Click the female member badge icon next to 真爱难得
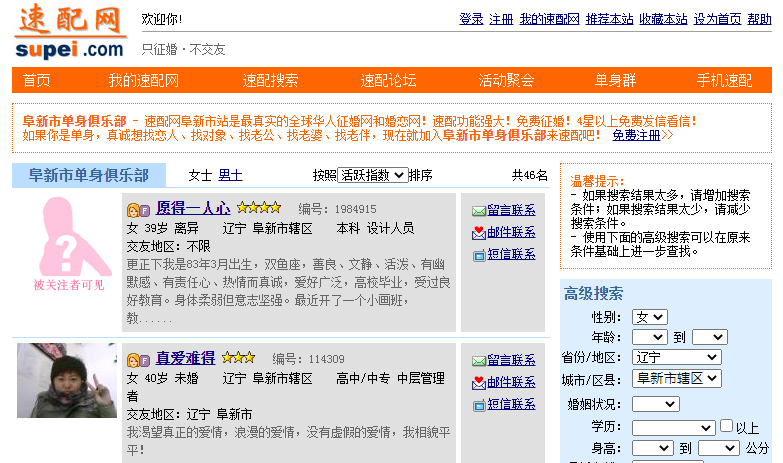783x463 pixels. coord(138,360)
